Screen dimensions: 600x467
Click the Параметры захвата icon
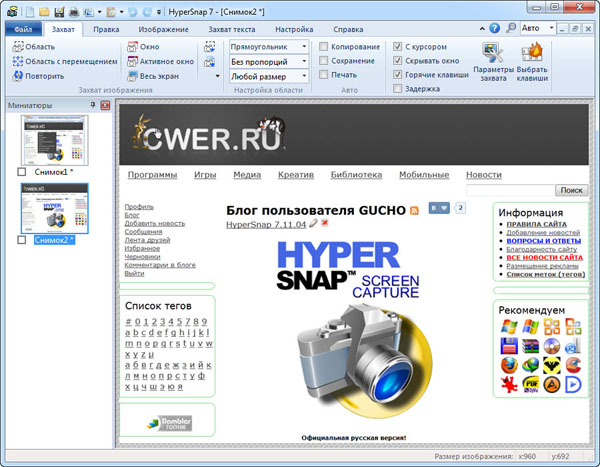[492, 62]
